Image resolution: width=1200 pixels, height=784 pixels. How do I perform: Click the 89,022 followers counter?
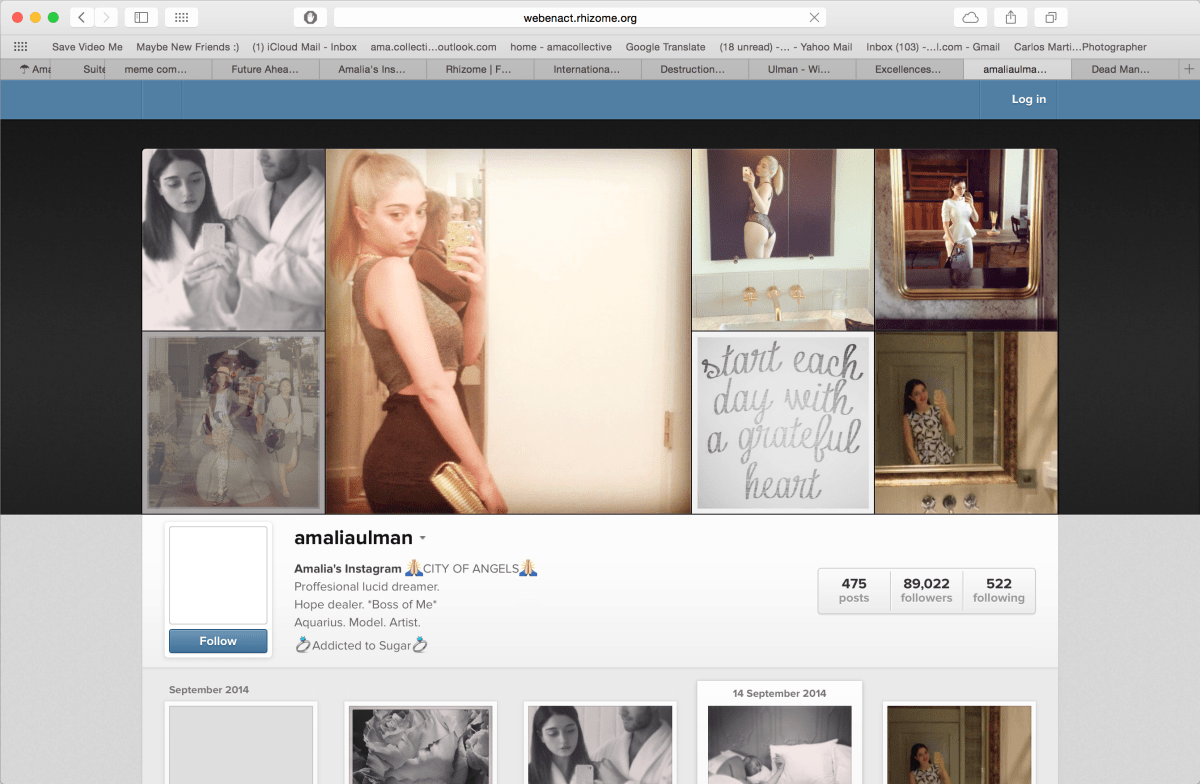pos(926,590)
